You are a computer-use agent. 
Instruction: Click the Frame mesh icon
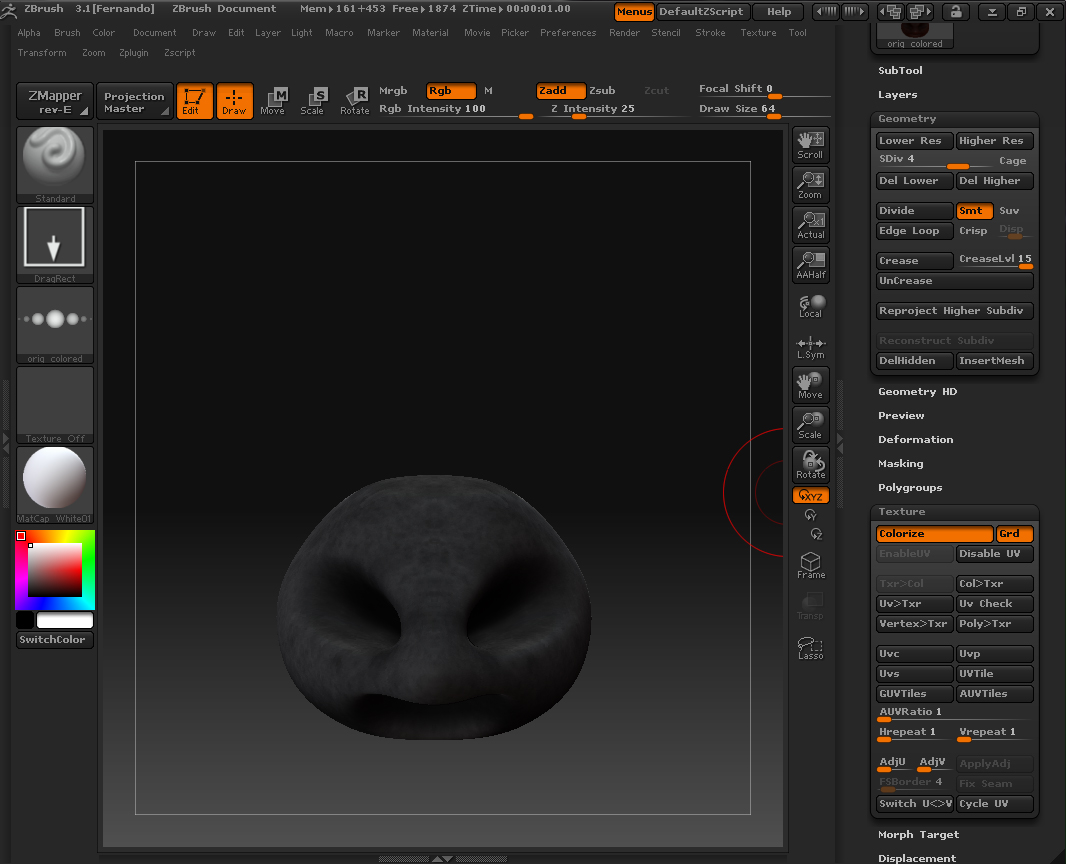(810, 565)
